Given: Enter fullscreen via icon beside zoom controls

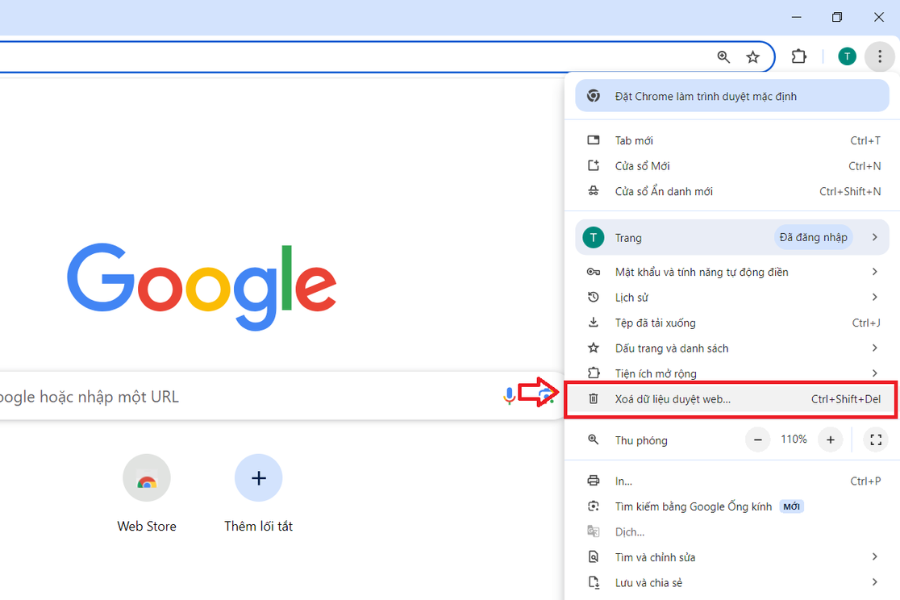Looking at the screenshot, I should pos(876,439).
